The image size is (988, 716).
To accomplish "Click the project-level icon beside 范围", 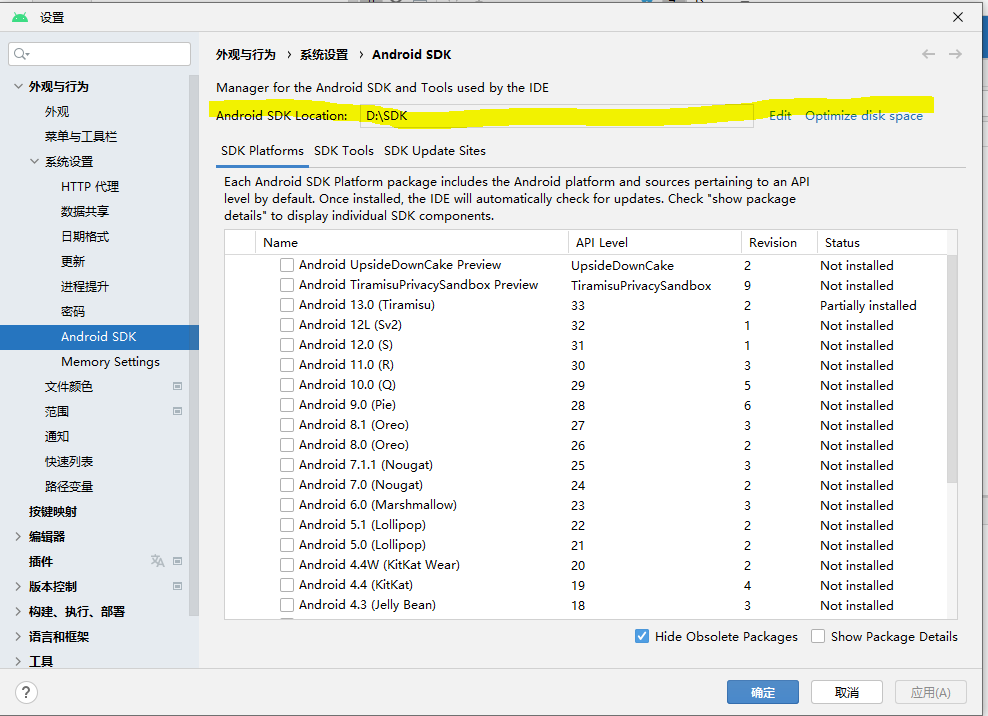I will 177,410.
